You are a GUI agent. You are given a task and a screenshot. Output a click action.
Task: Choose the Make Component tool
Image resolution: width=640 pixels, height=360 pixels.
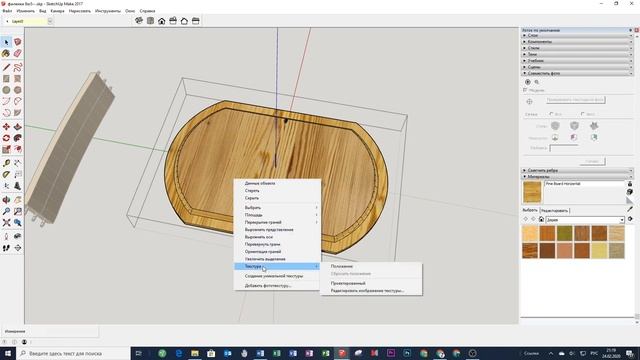pos(18,42)
